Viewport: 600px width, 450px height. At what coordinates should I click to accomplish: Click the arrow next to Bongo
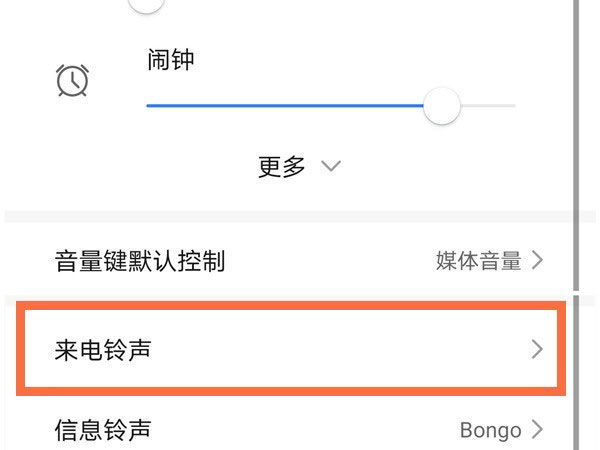(538, 431)
